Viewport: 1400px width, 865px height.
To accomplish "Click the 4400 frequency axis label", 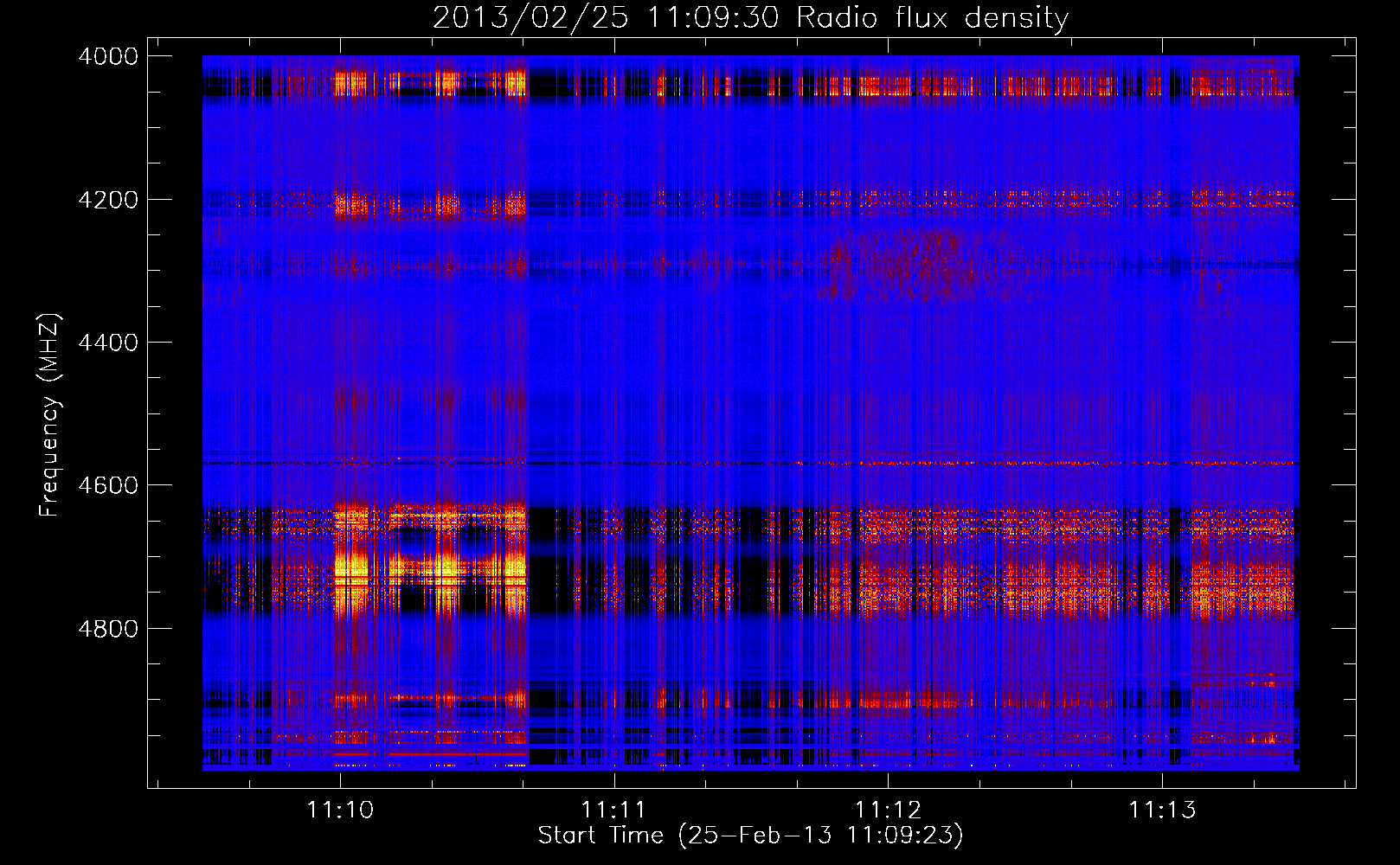I will click(x=108, y=343).
